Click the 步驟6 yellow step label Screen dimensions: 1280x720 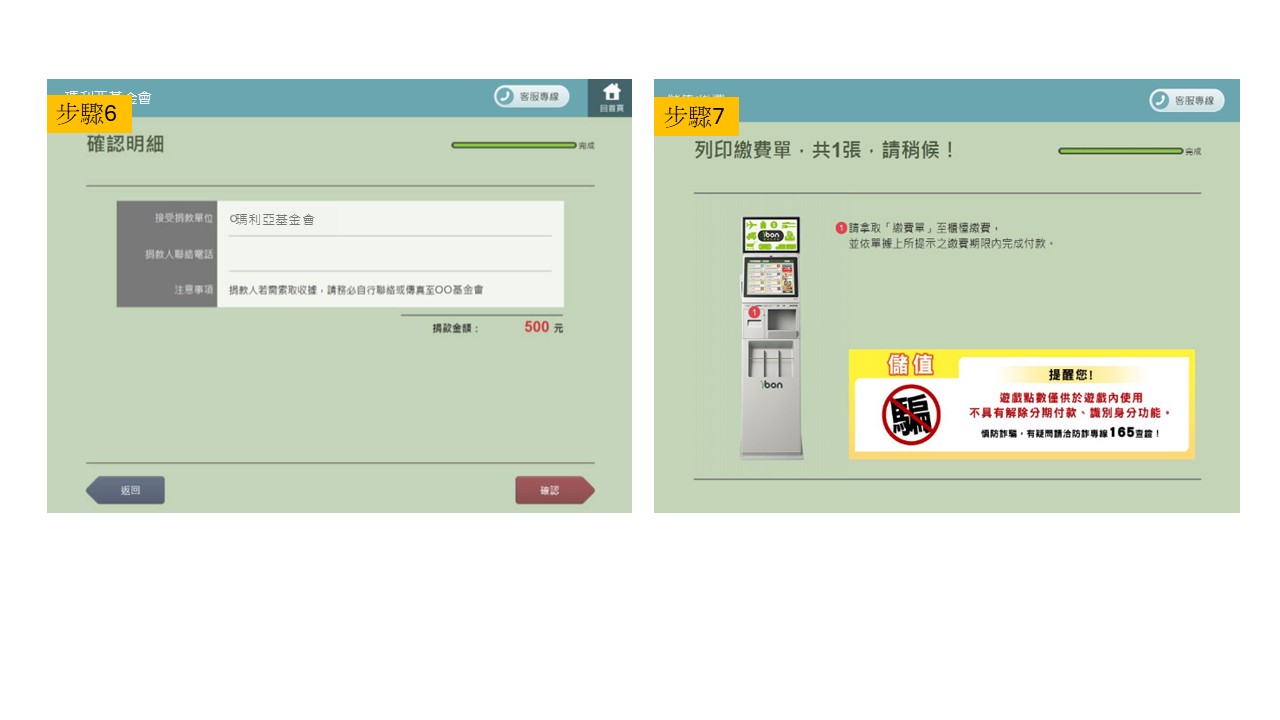88,114
